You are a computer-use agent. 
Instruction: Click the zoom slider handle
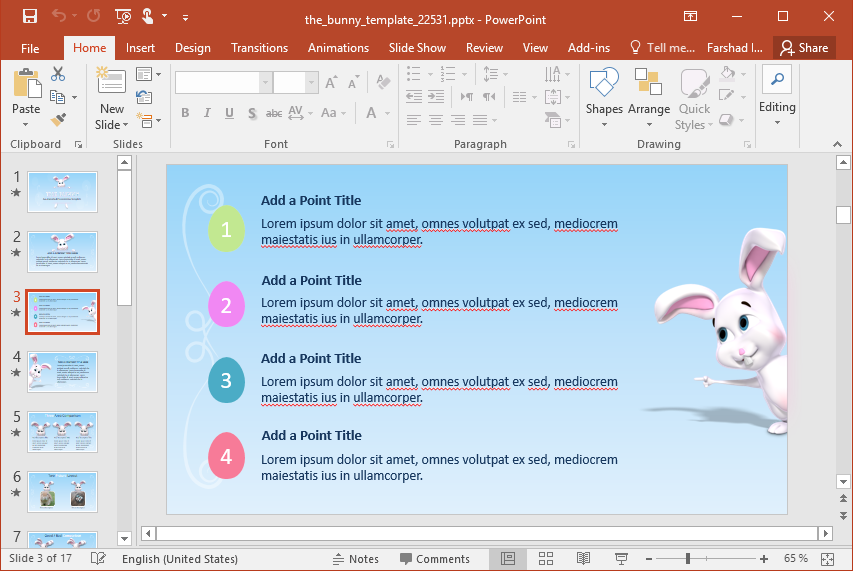pyautogui.click(x=687, y=559)
